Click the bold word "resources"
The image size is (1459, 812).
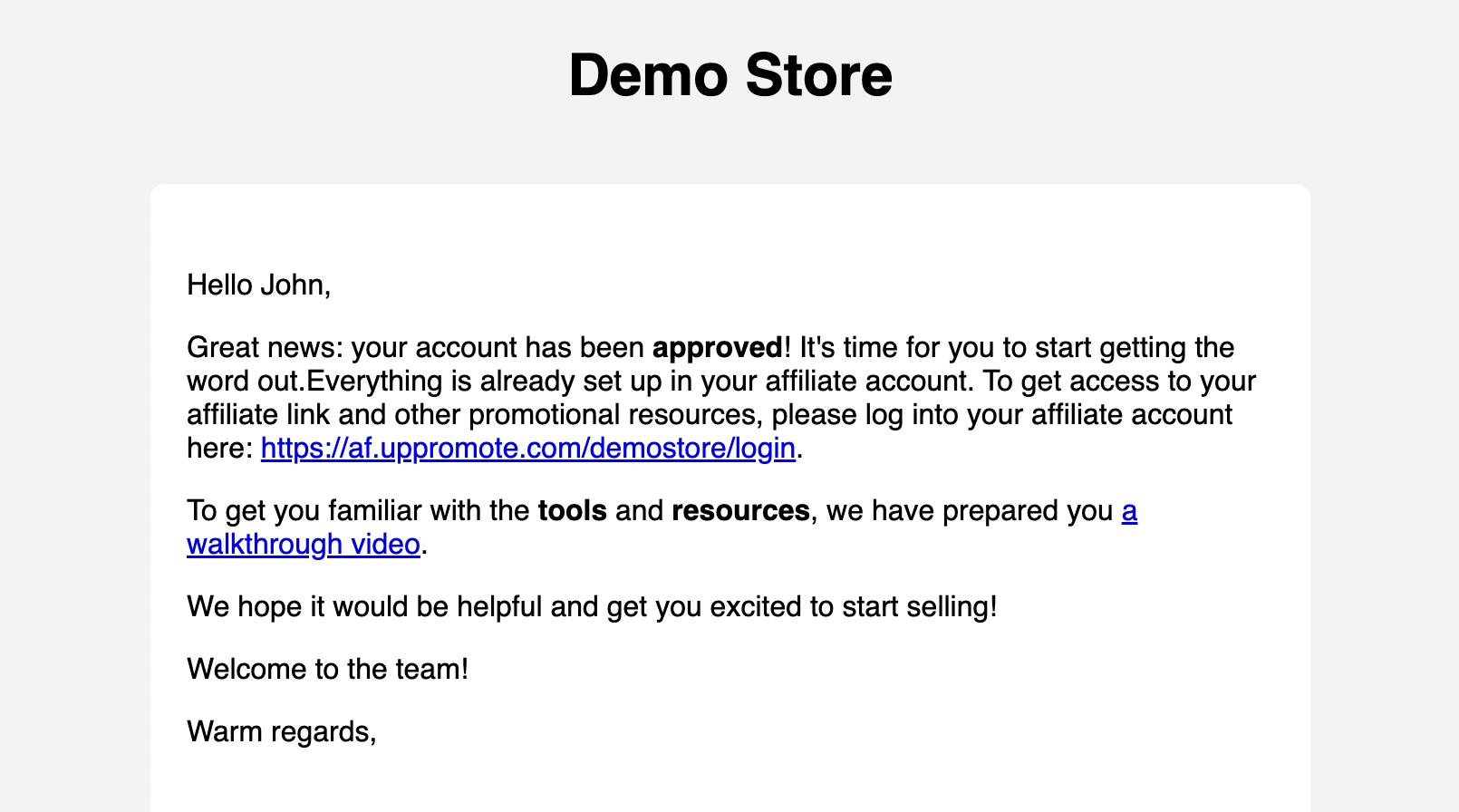(x=740, y=511)
